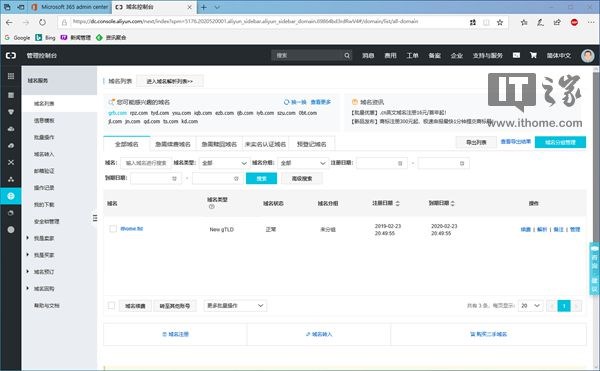
Task: Click the 管理 link in the domain row
Action: point(575,229)
